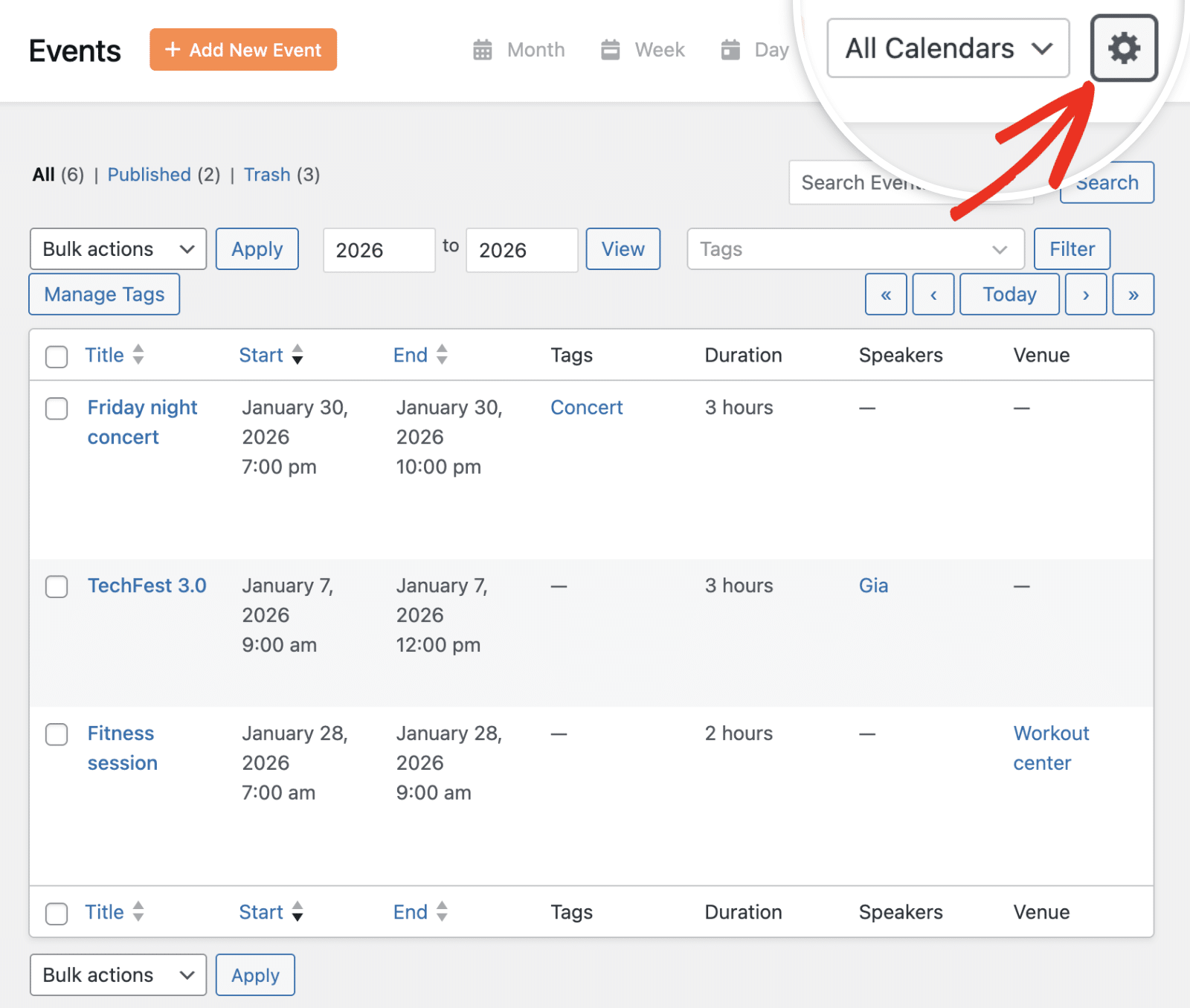1190x1008 pixels.
Task: Jump to first page with double-left arrow
Action: click(886, 295)
